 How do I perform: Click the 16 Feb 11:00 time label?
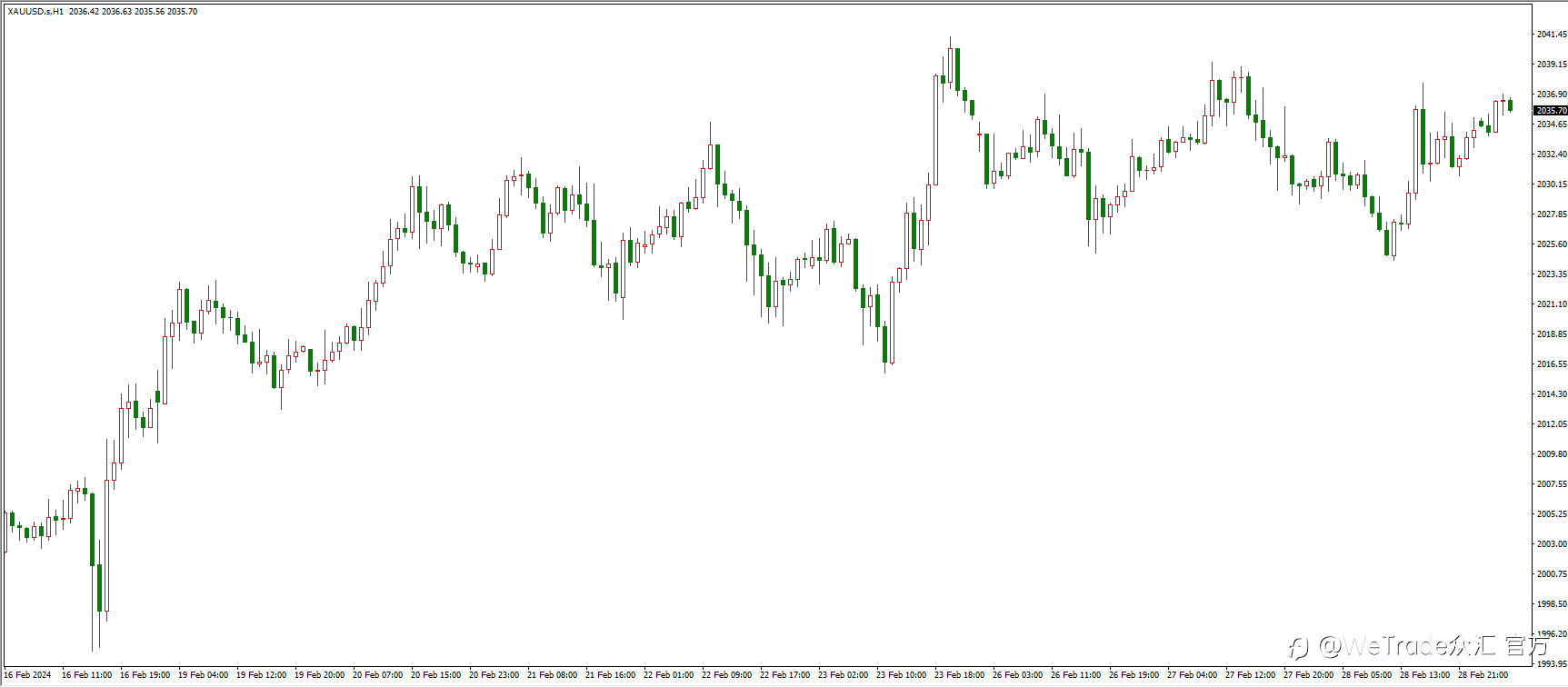(86, 675)
